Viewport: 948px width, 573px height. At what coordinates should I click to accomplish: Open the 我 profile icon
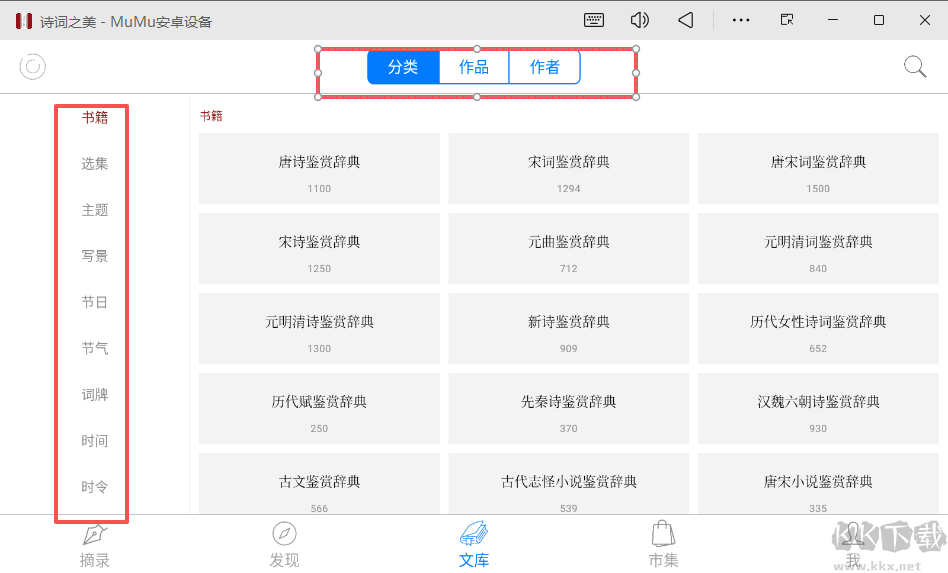pos(853,535)
